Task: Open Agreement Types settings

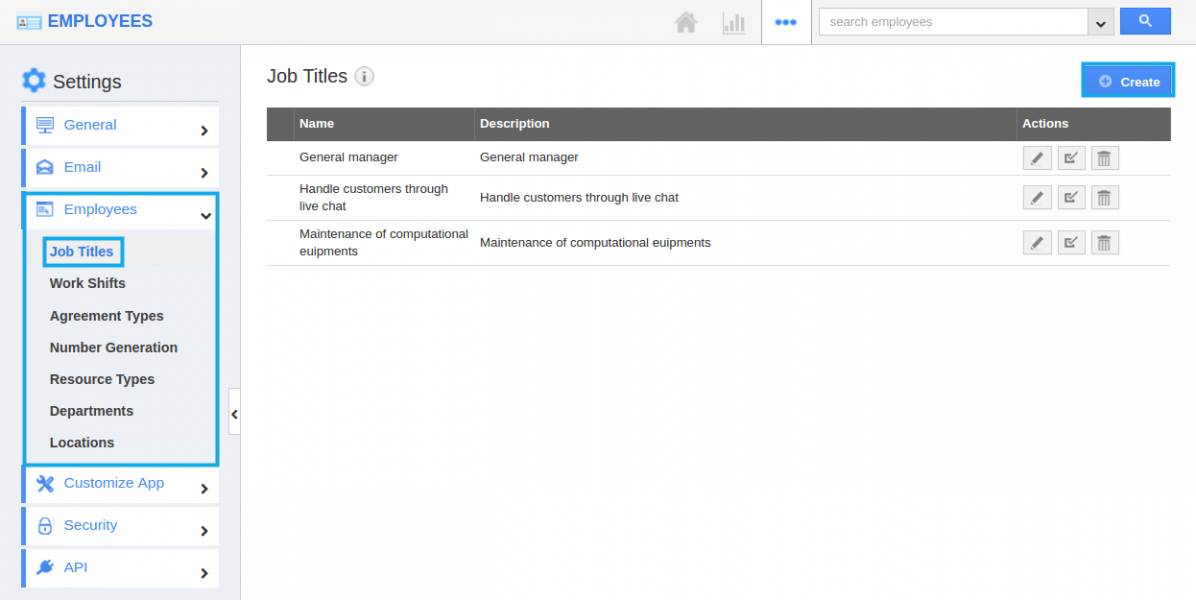Action: click(107, 316)
